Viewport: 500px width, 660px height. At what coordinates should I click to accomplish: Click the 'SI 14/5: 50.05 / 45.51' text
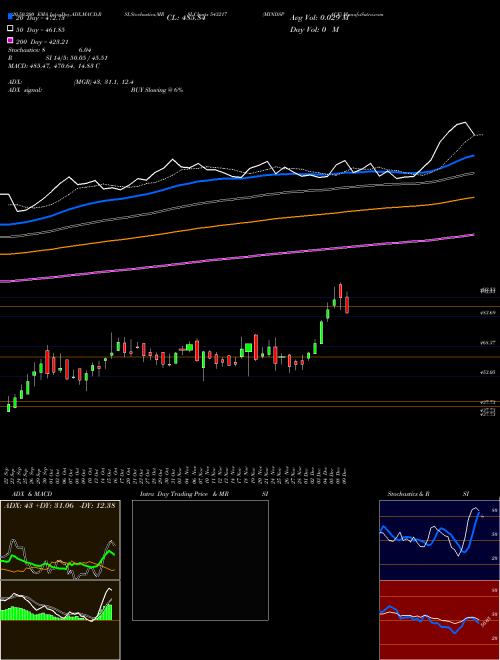point(77,58)
